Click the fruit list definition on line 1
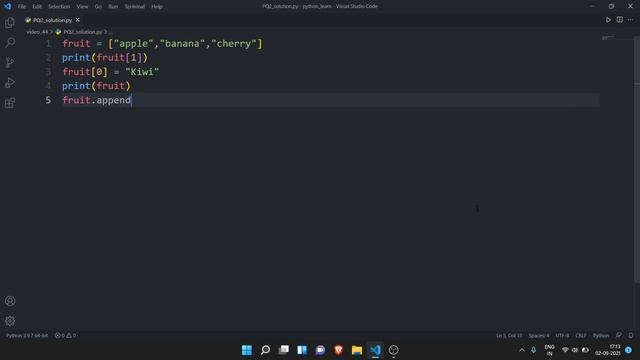This screenshot has width=640, height=360. [162, 44]
